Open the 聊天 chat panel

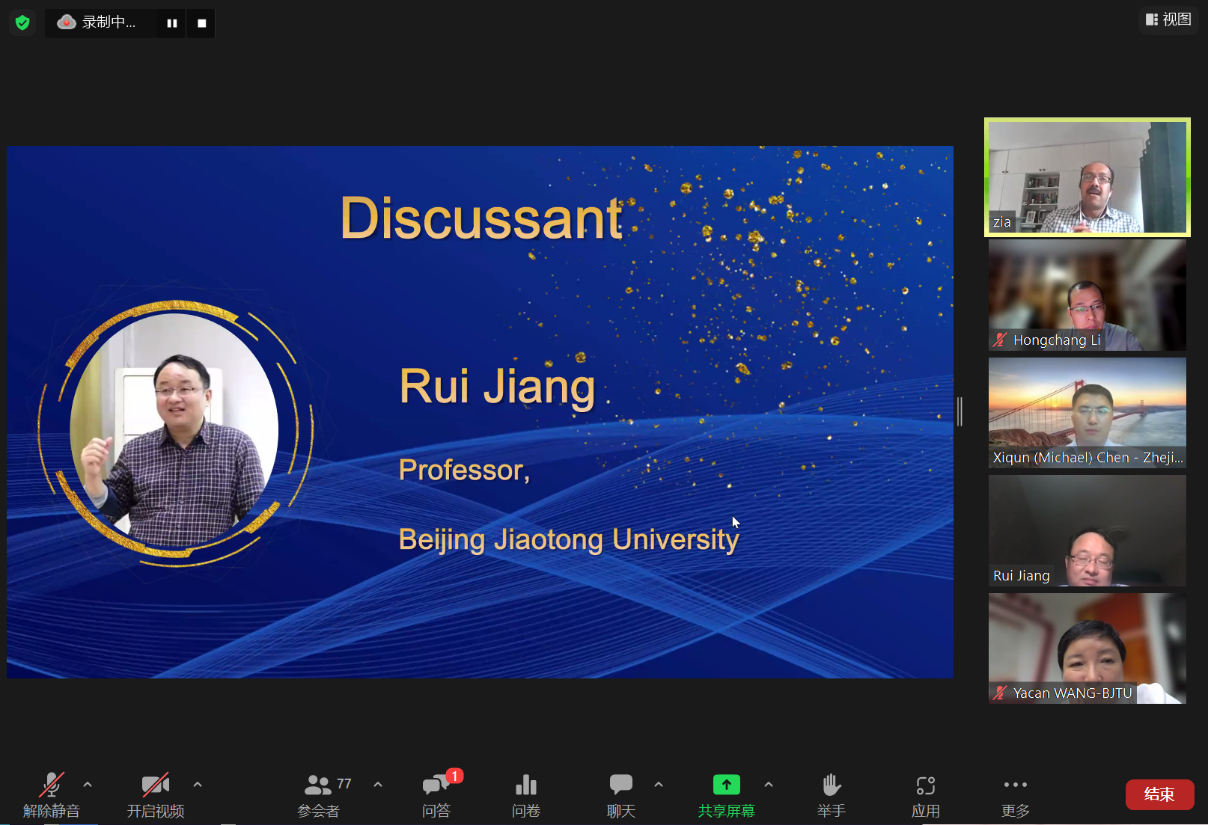tap(621, 796)
